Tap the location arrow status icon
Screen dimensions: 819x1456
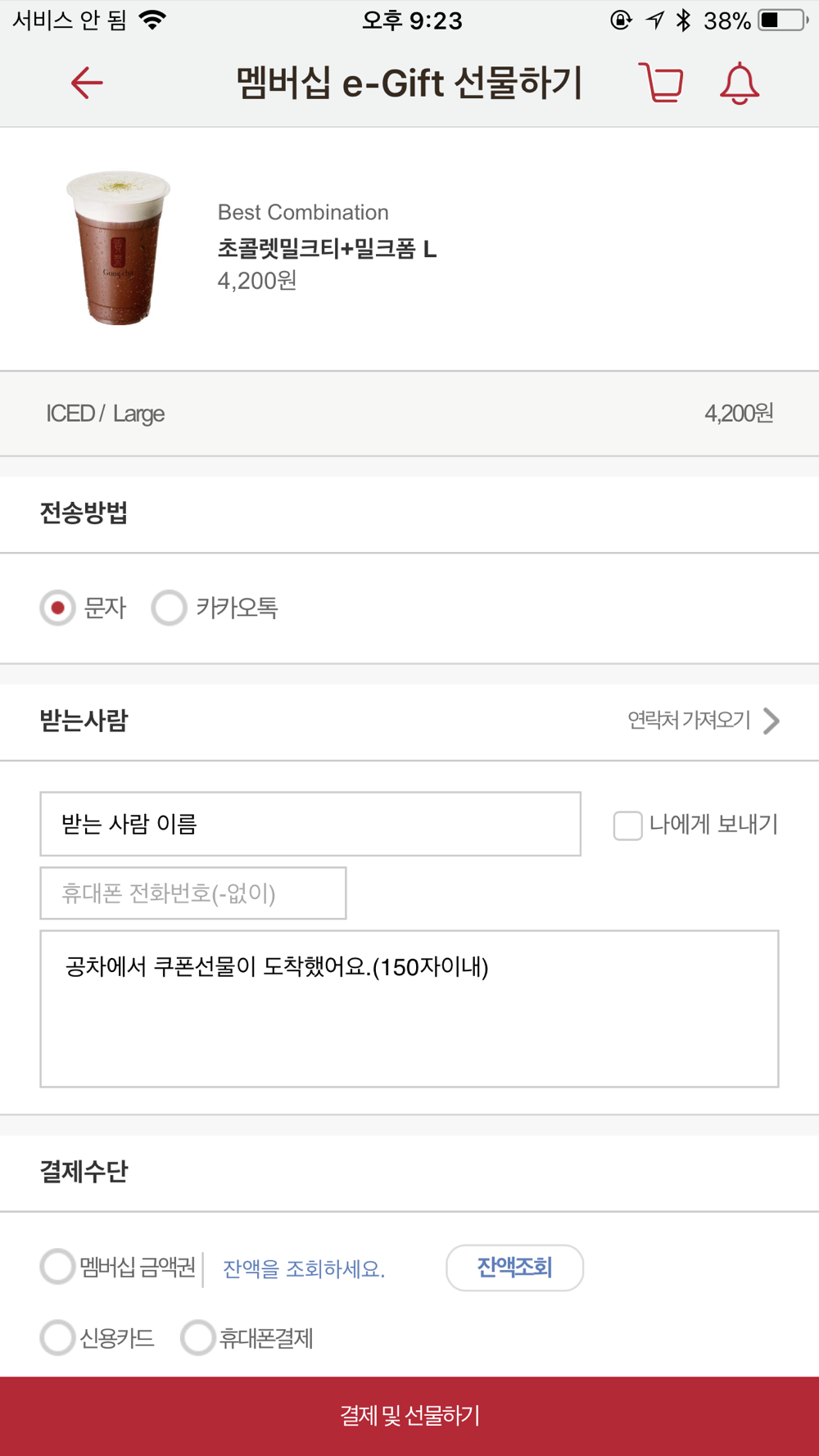(x=654, y=20)
